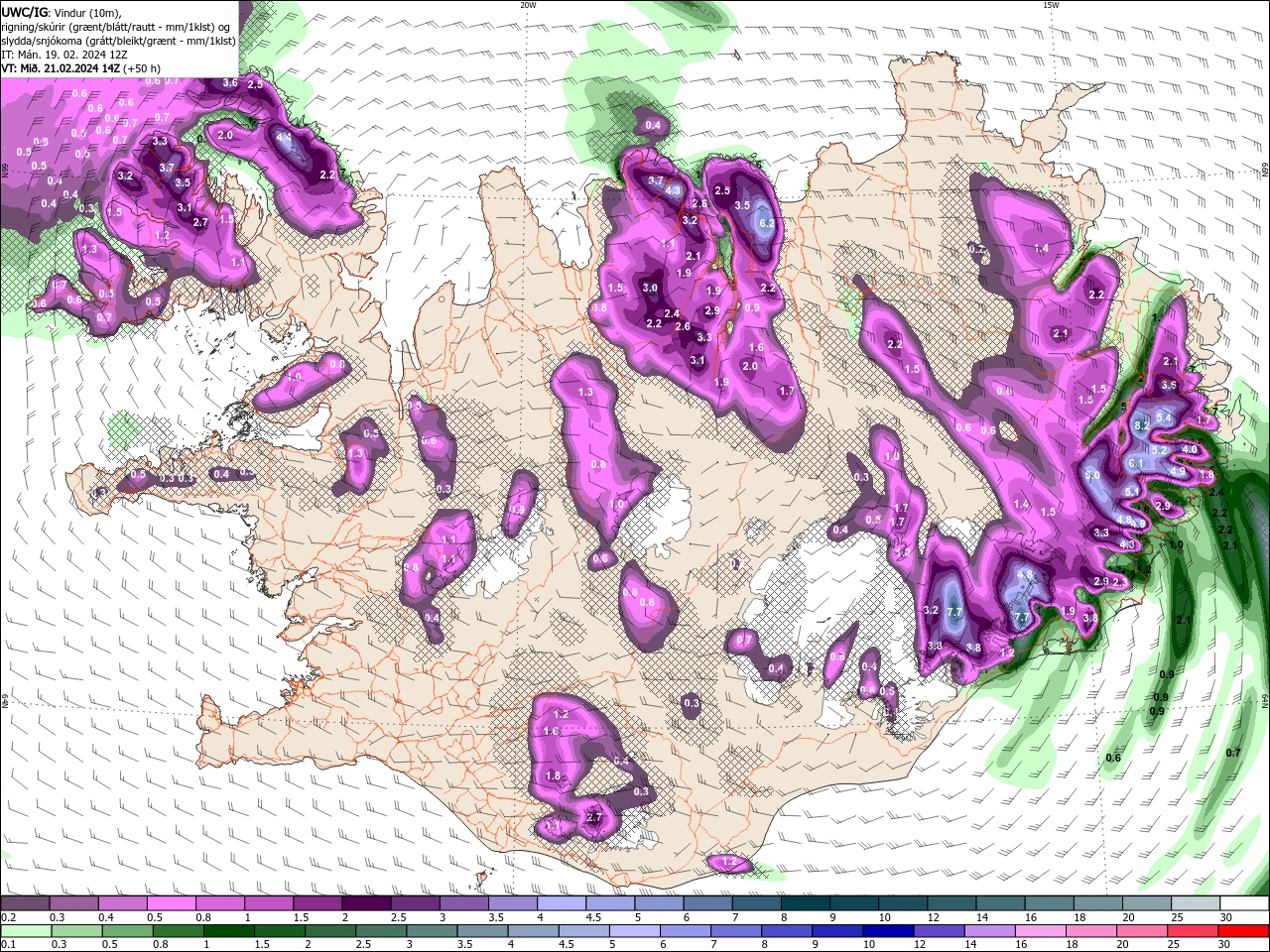
Task: Click the 4.0 snowfall value
Action: (1190, 448)
